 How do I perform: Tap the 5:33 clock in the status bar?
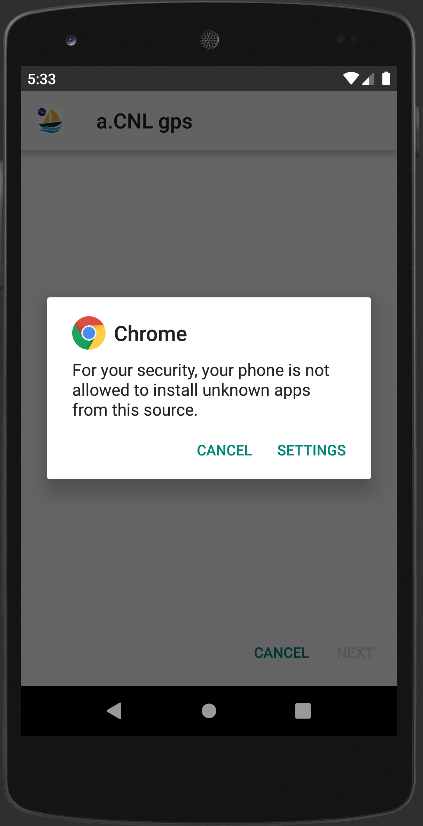[x=42, y=79]
